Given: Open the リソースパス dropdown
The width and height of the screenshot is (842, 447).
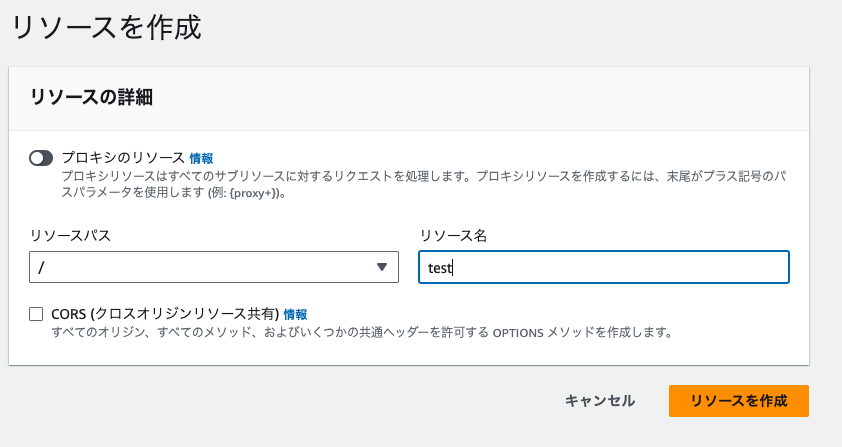Looking at the screenshot, I should pos(214,267).
